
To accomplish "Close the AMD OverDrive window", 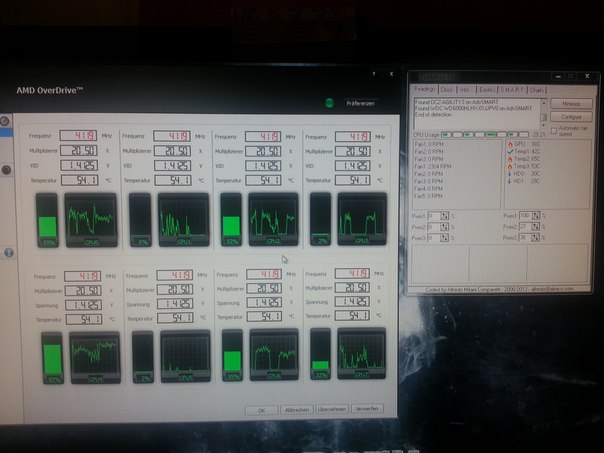I will click(x=391, y=74).
